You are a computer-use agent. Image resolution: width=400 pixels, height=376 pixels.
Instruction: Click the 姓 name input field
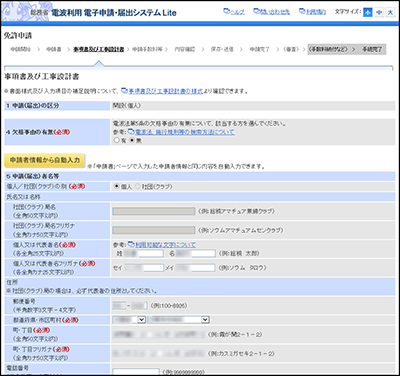coord(143,254)
